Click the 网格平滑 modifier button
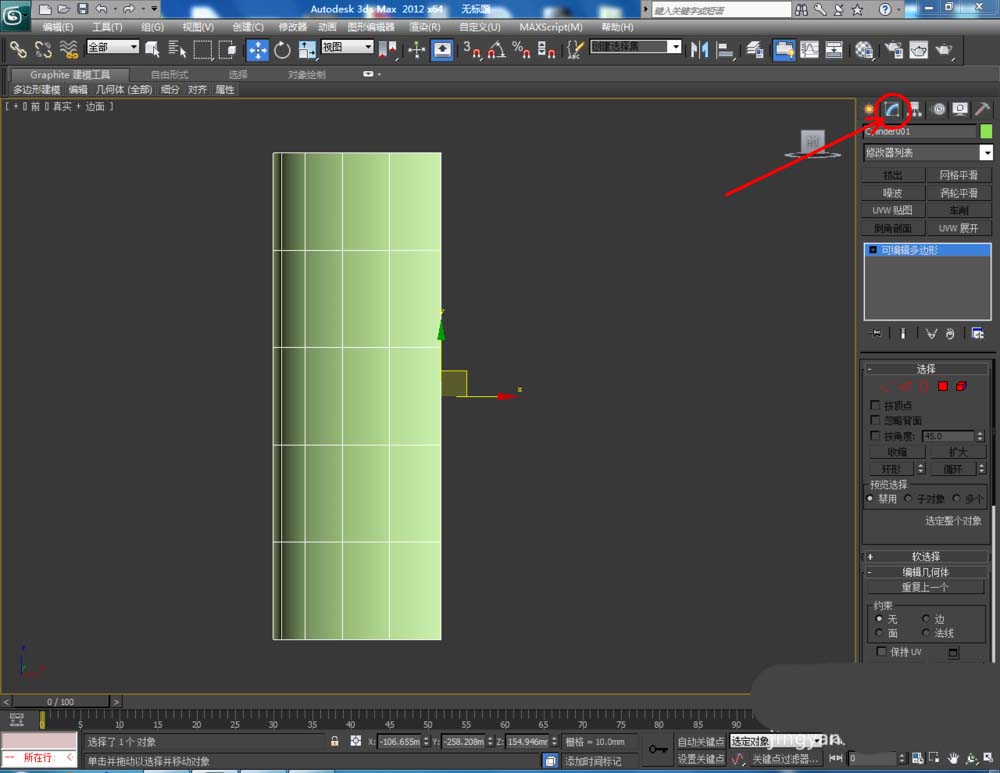 [958, 175]
